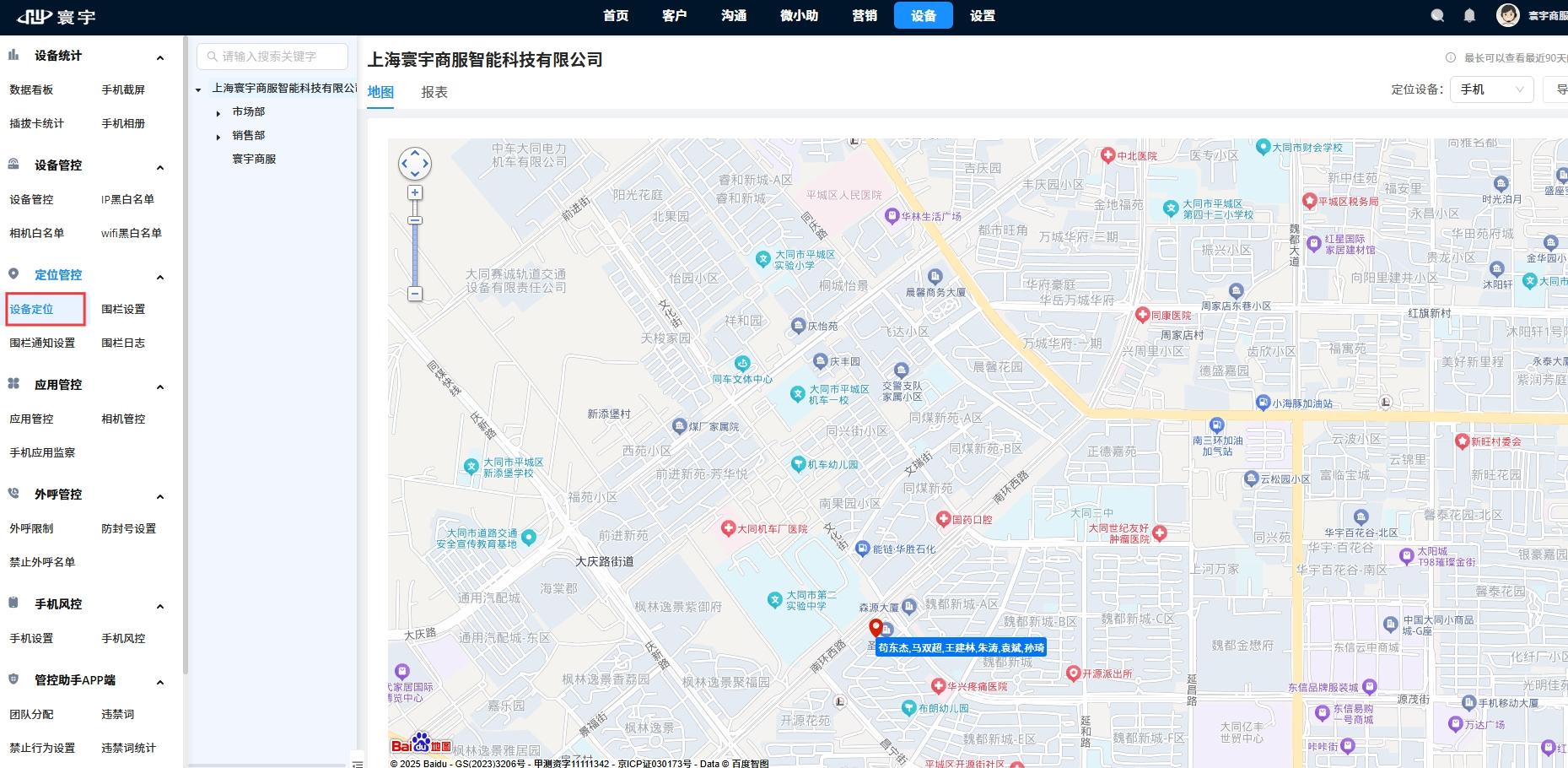Open 数据看板 in sidebar

point(31,89)
